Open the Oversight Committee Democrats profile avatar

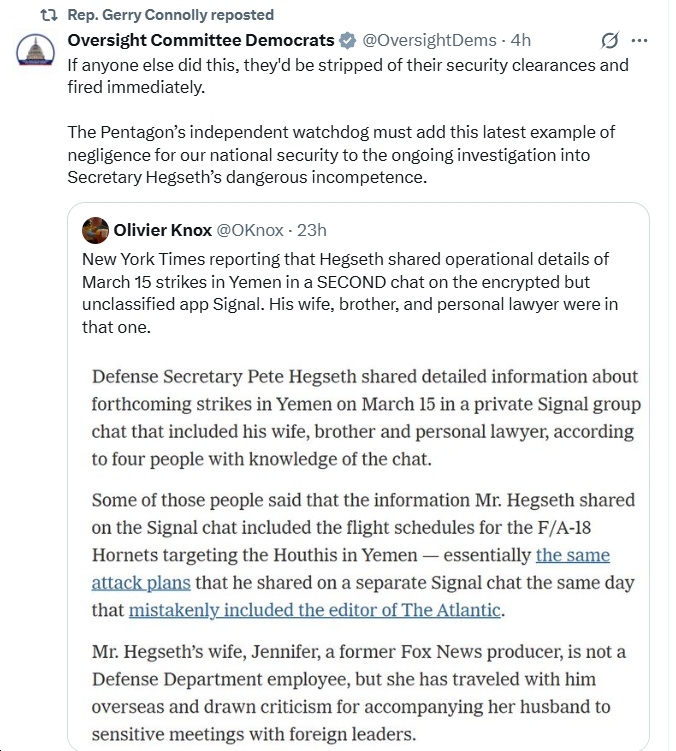[x=36, y=51]
